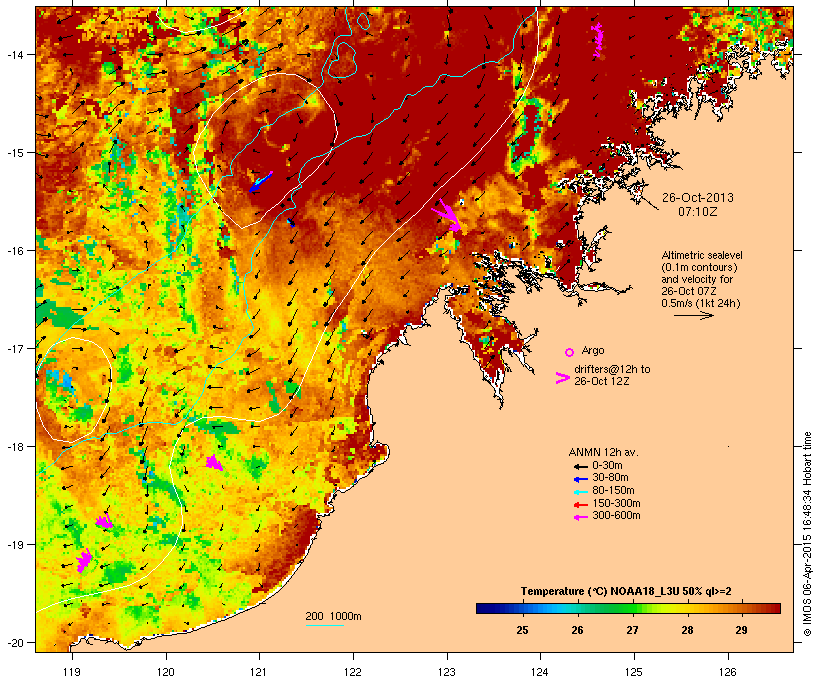Click the '25' color bar tick label
Image resolution: width=820 pixels, height=680 pixels.
coord(522,630)
